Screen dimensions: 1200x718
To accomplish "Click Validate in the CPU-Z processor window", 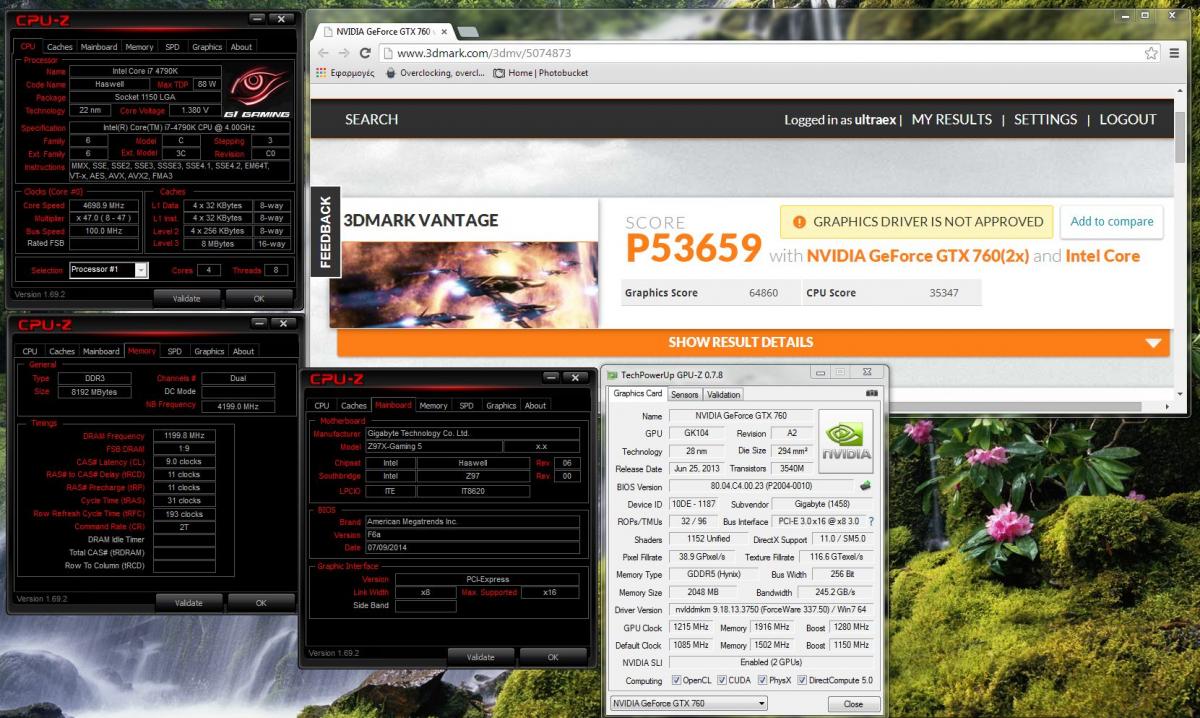I will pyautogui.click(x=187, y=298).
